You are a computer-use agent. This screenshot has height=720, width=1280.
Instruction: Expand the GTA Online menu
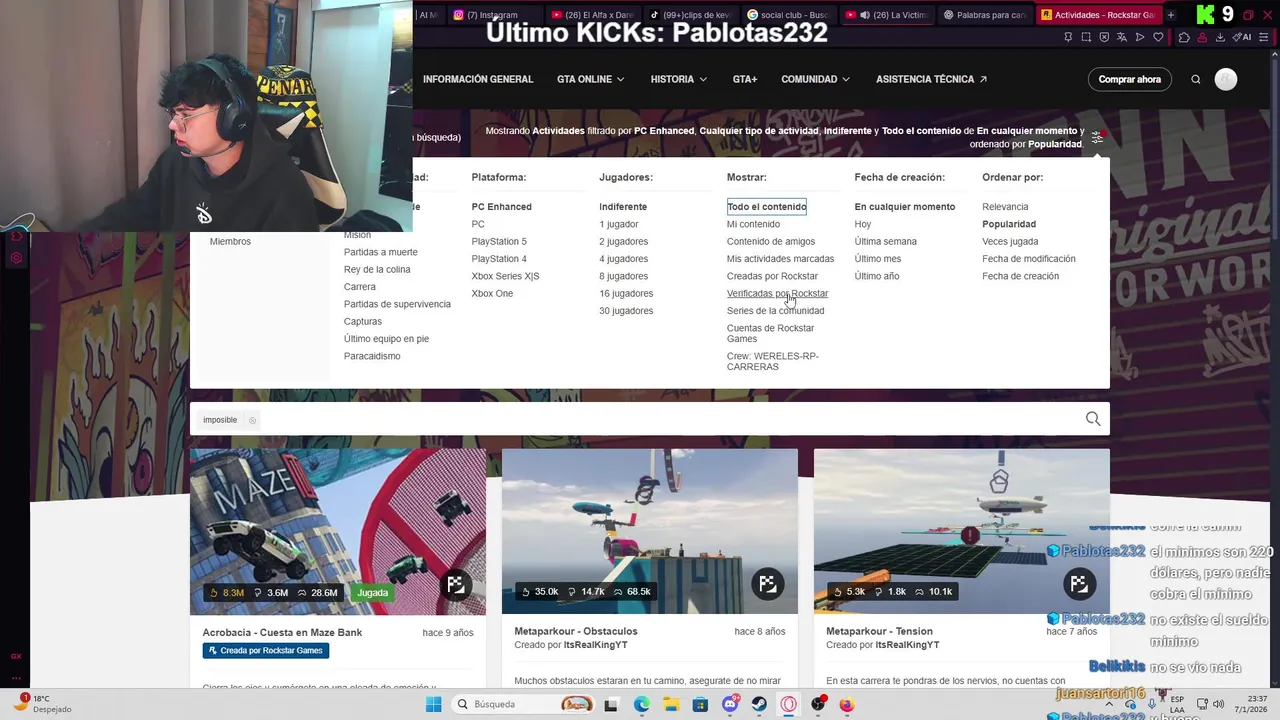pyautogui.click(x=590, y=79)
